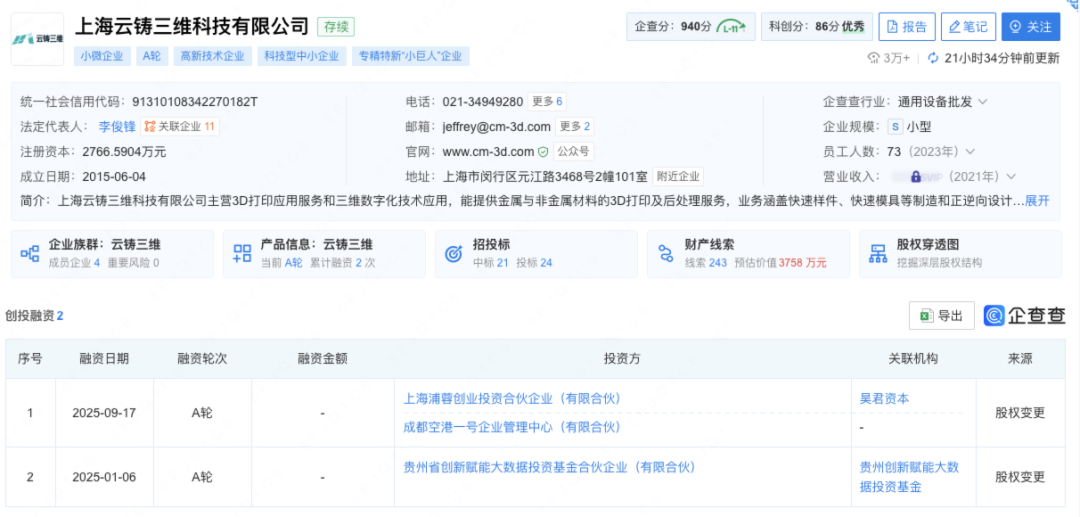Viewport: 1080px width, 517px height.
Task: Expand the 企查查行业 dropdown arrow
Action: tap(982, 101)
